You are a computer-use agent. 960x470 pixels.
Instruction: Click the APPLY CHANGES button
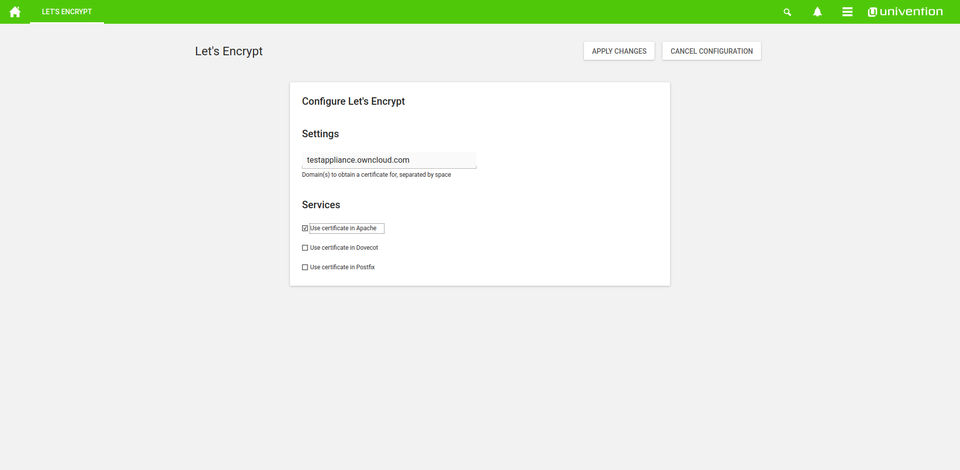tap(619, 51)
